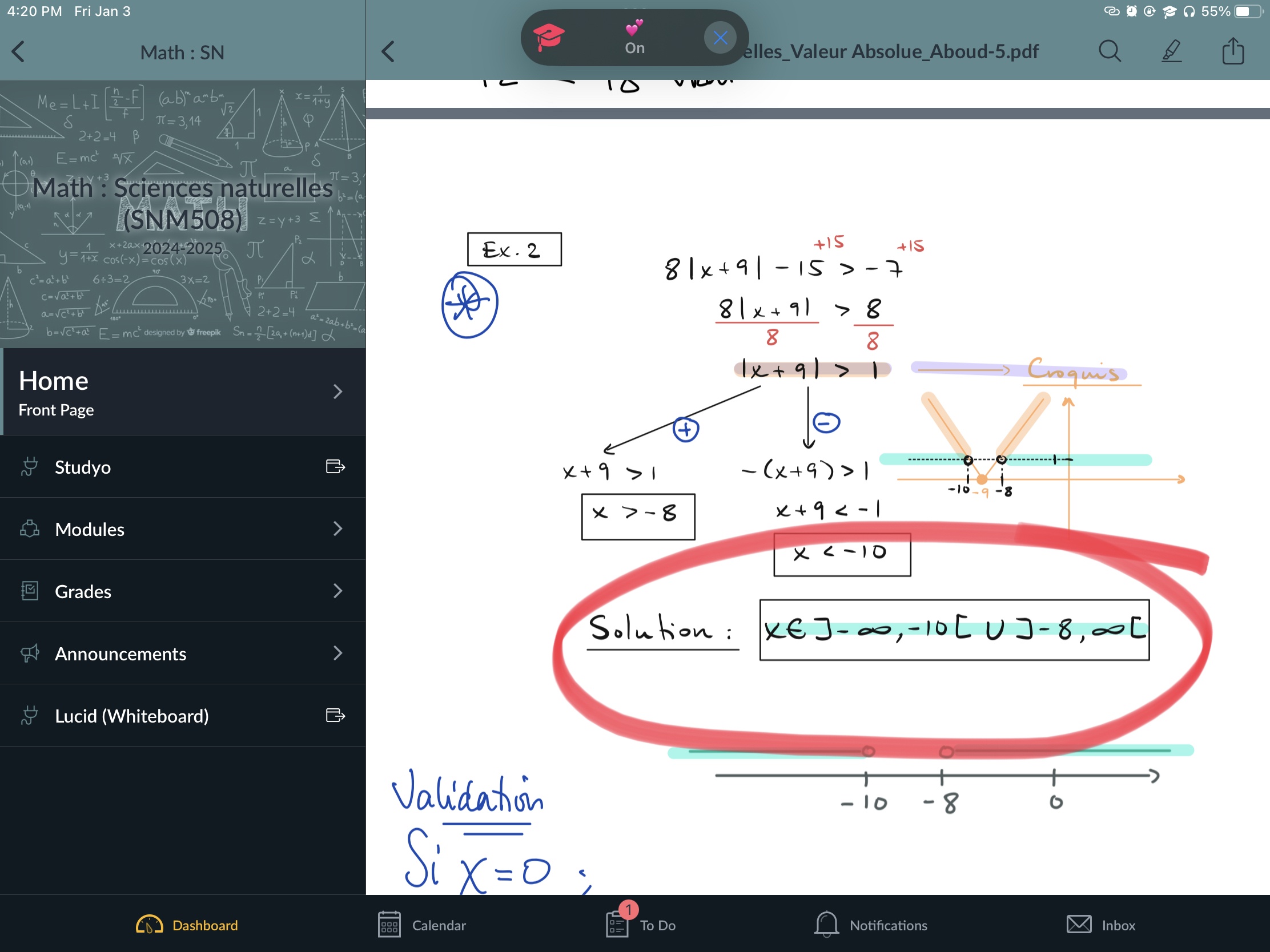Viewport: 1270px width, 952px height.
Task: Go back from PDF viewer
Action: pos(389,51)
